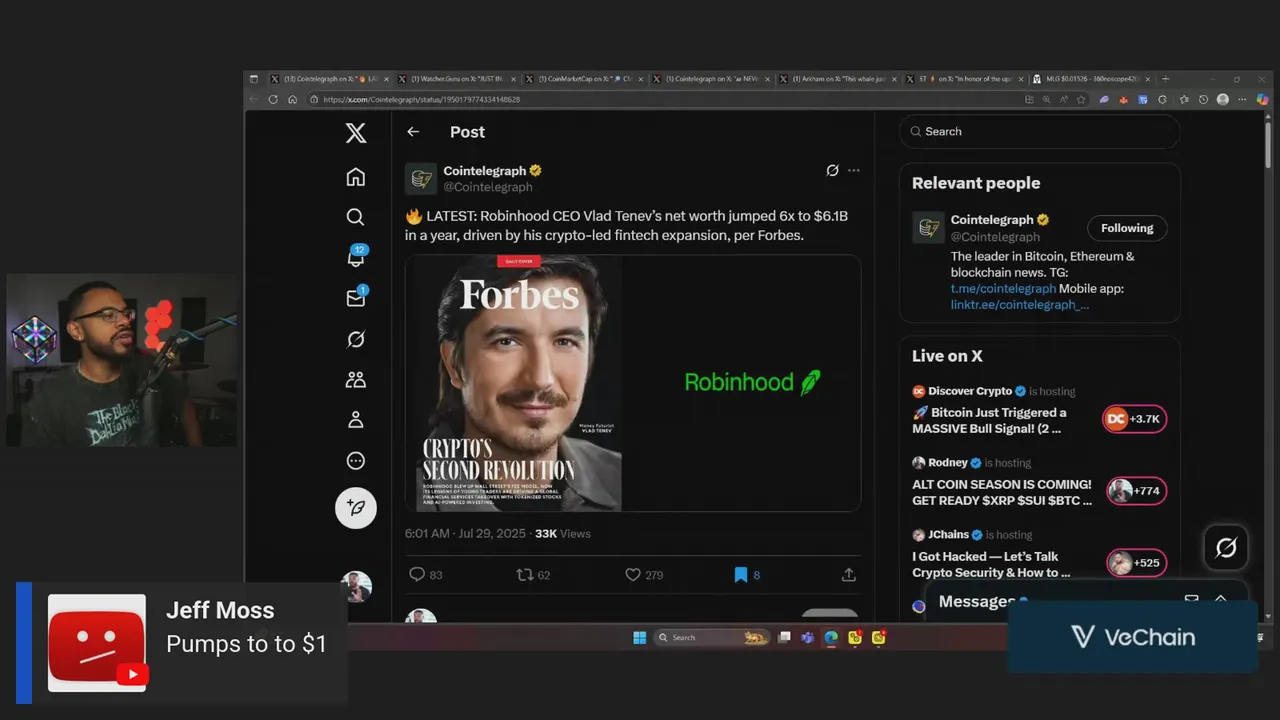Click the X logo in sidebar
The width and height of the screenshot is (1280, 720).
click(x=355, y=133)
